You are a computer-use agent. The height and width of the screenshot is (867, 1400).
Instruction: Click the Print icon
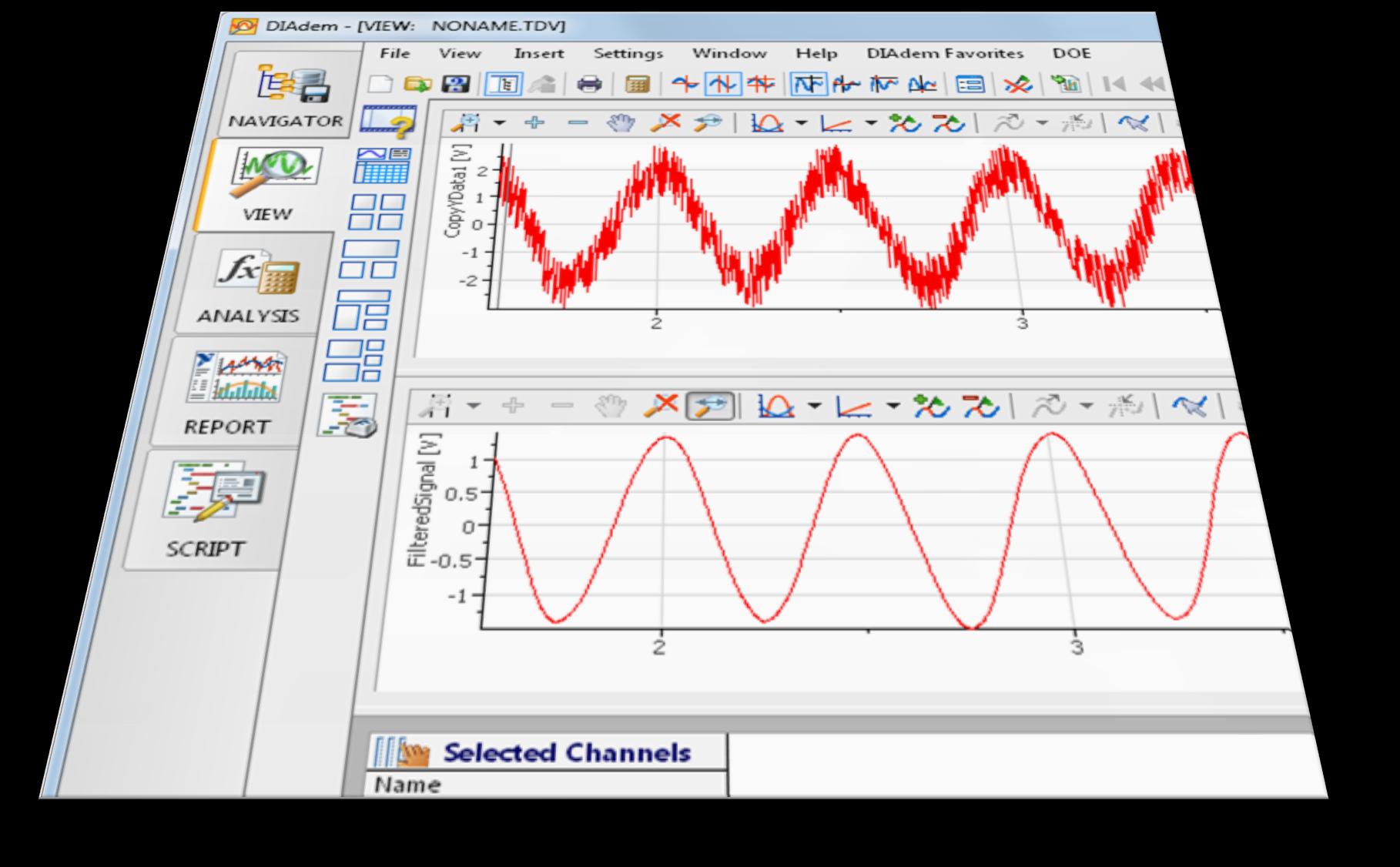click(589, 84)
